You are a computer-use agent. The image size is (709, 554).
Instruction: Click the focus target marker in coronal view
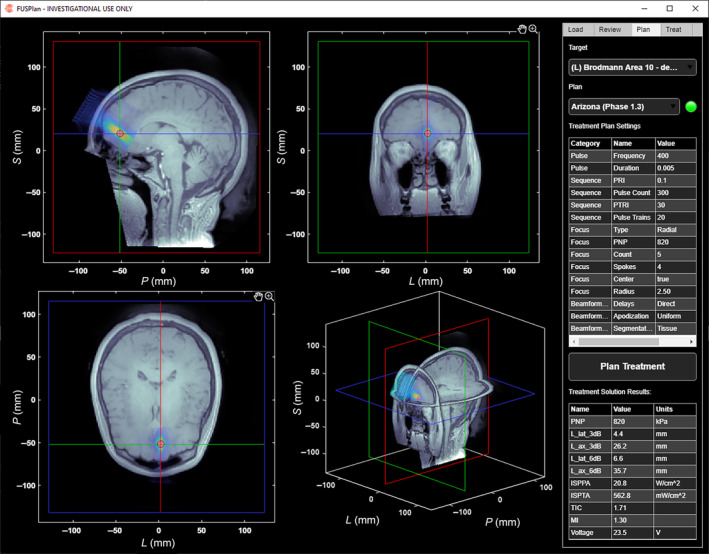tap(427, 133)
